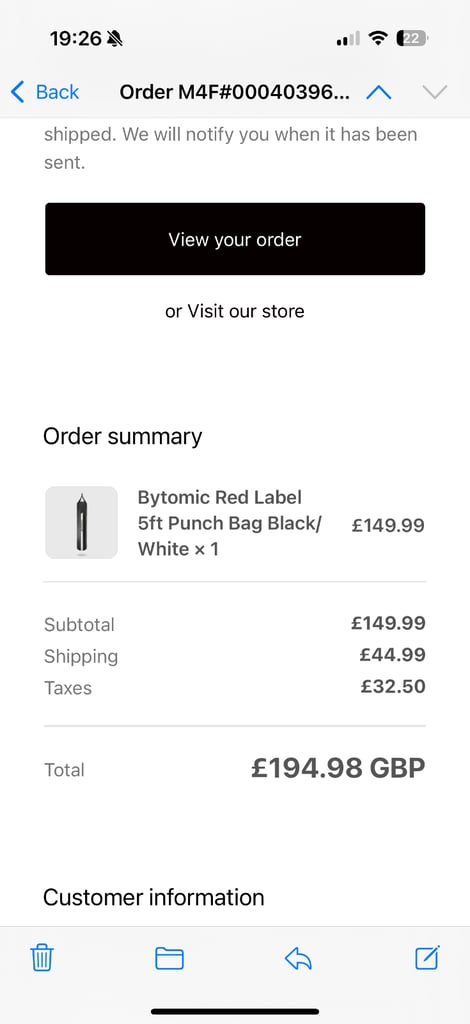The width and height of the screenshot is (470, 1024).
Task: Tap the silent mode bell icon
Action: pos(115,39)
